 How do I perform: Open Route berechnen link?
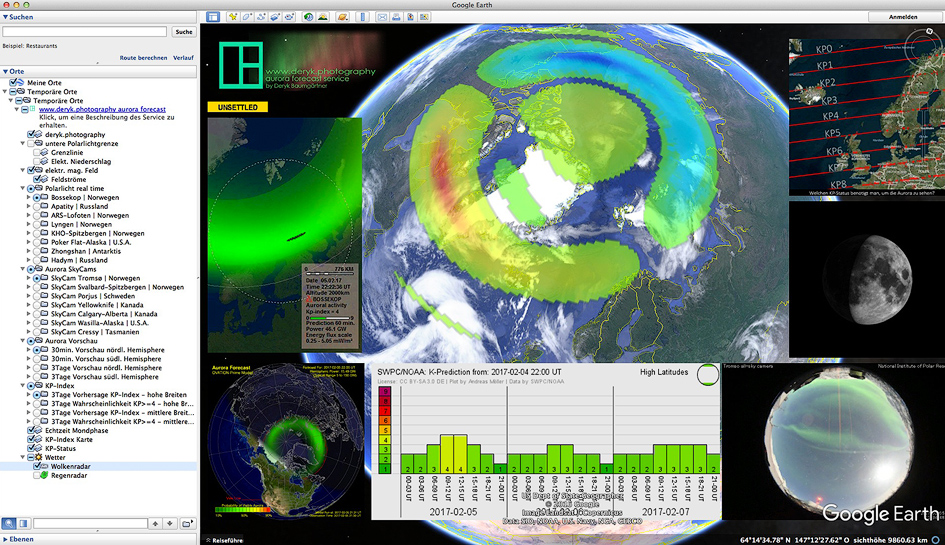pyautogui.click(x=143, y=58)
